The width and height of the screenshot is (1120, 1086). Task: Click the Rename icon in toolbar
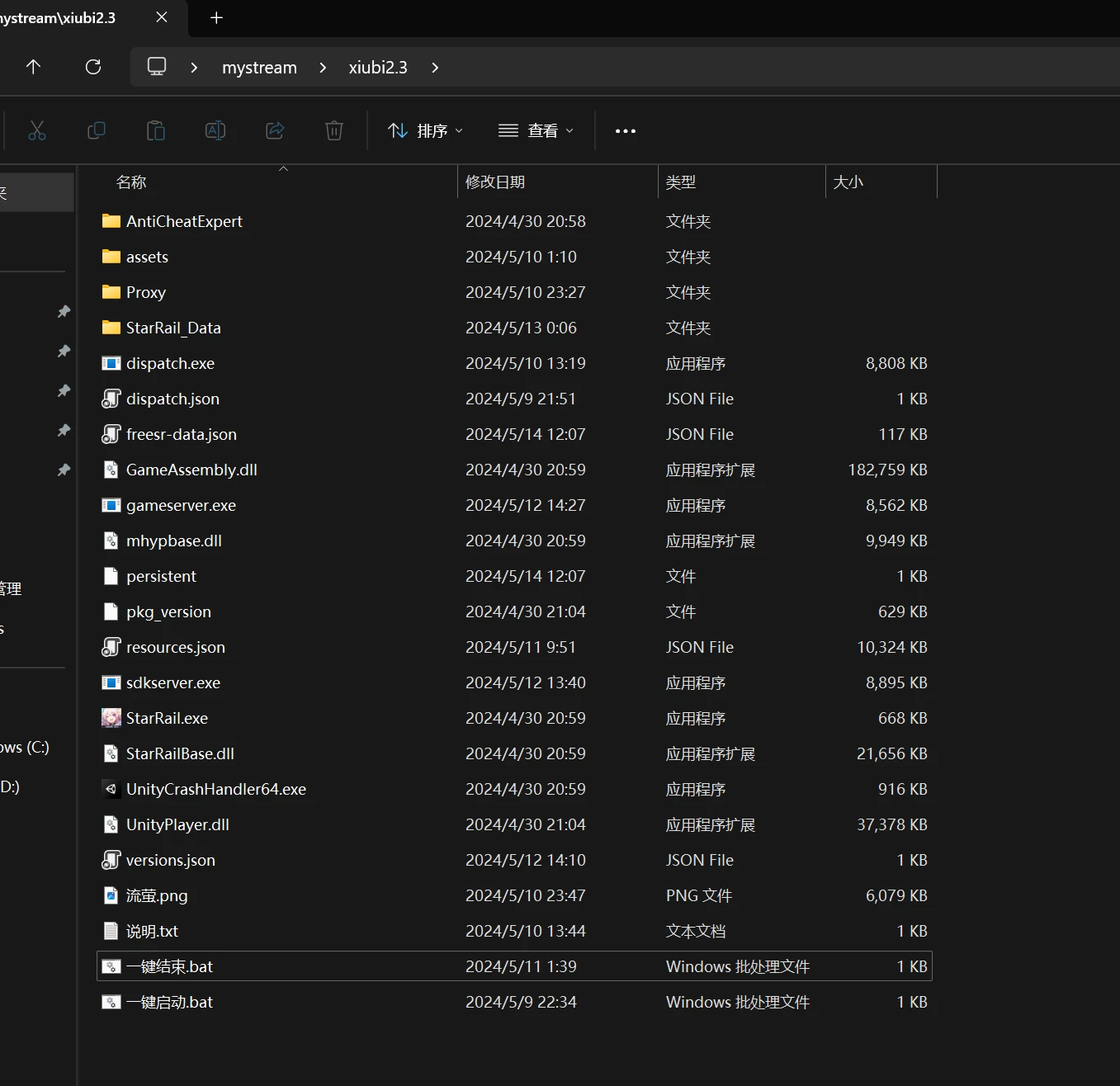pos(215,130)
